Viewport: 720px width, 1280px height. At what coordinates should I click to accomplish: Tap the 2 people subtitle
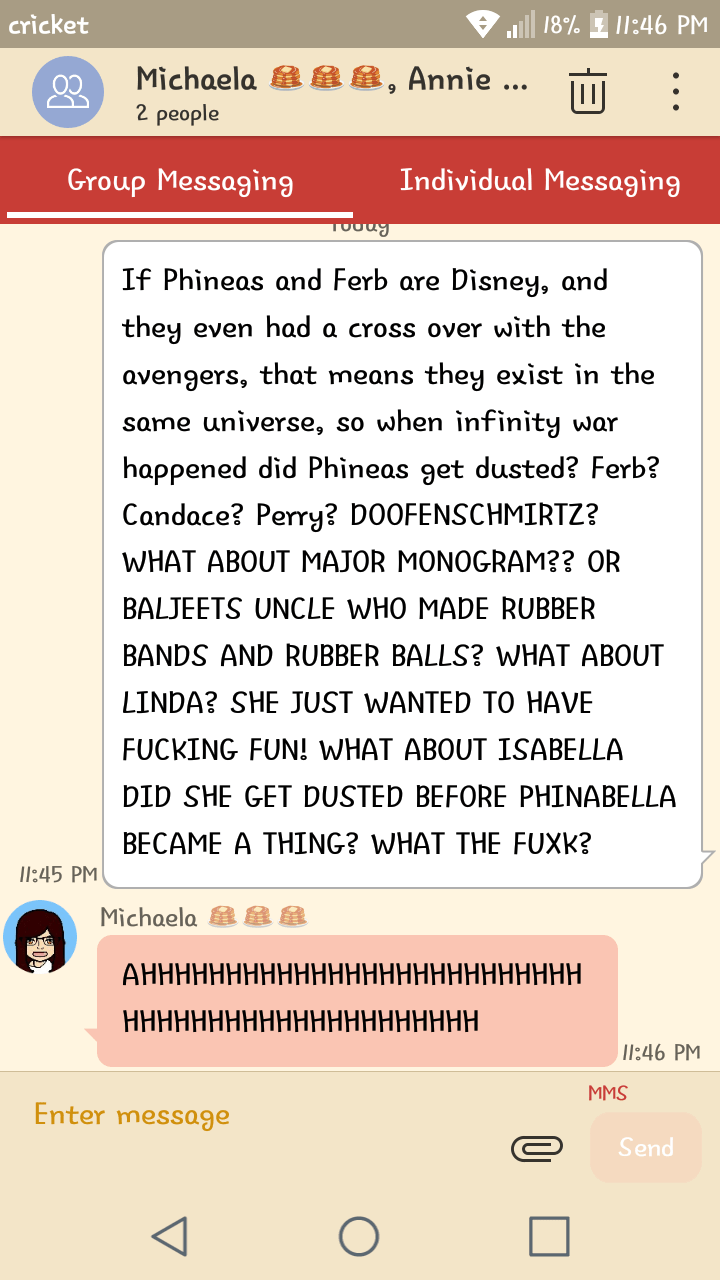(177, 114)
